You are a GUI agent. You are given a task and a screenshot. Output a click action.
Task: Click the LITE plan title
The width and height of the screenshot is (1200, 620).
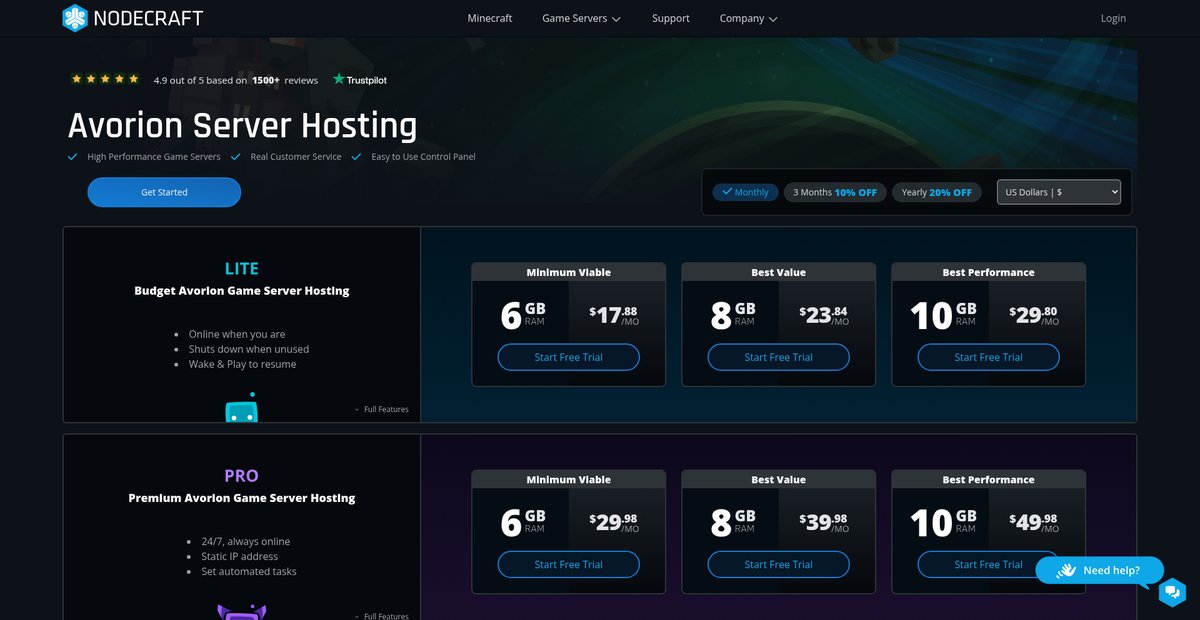point(242,269)
